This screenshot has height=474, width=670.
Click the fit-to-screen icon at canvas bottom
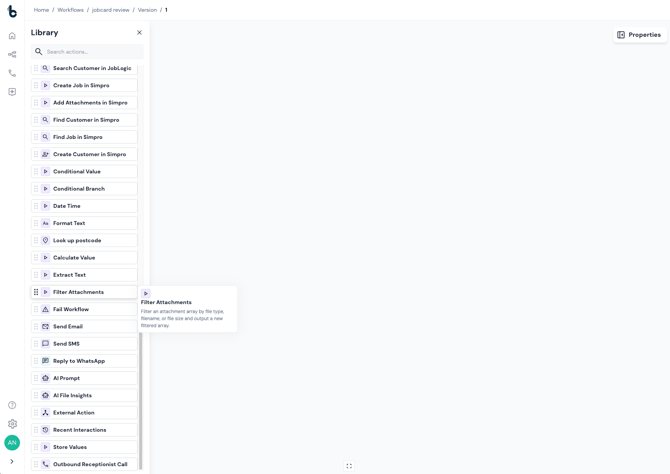349,466
